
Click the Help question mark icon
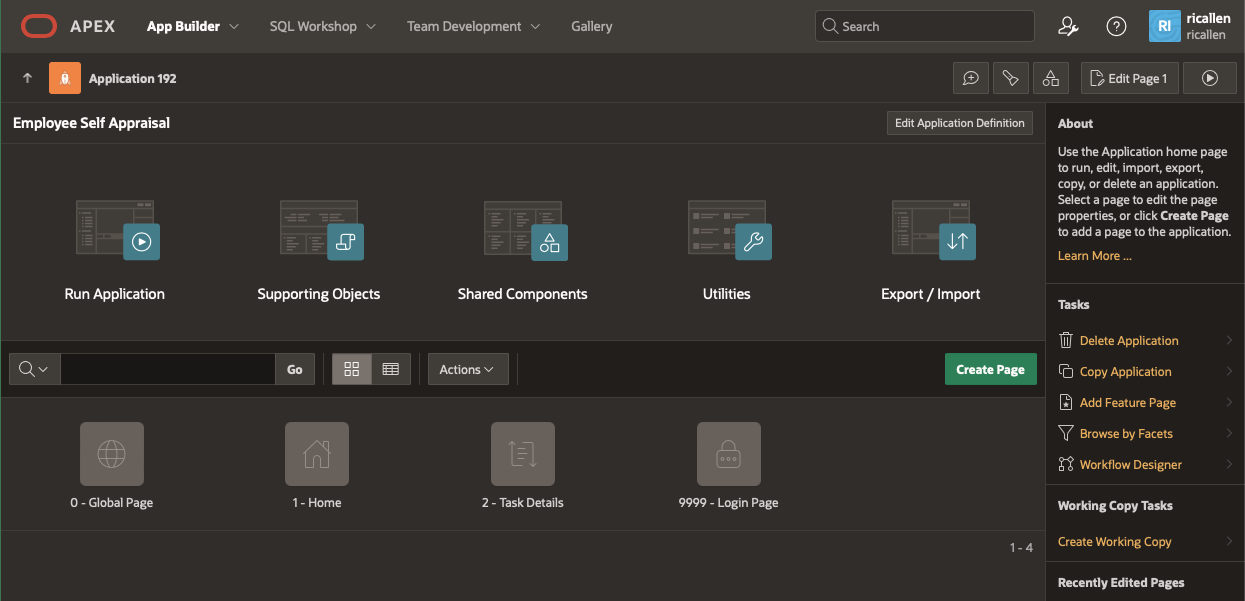click(1116, 27)
